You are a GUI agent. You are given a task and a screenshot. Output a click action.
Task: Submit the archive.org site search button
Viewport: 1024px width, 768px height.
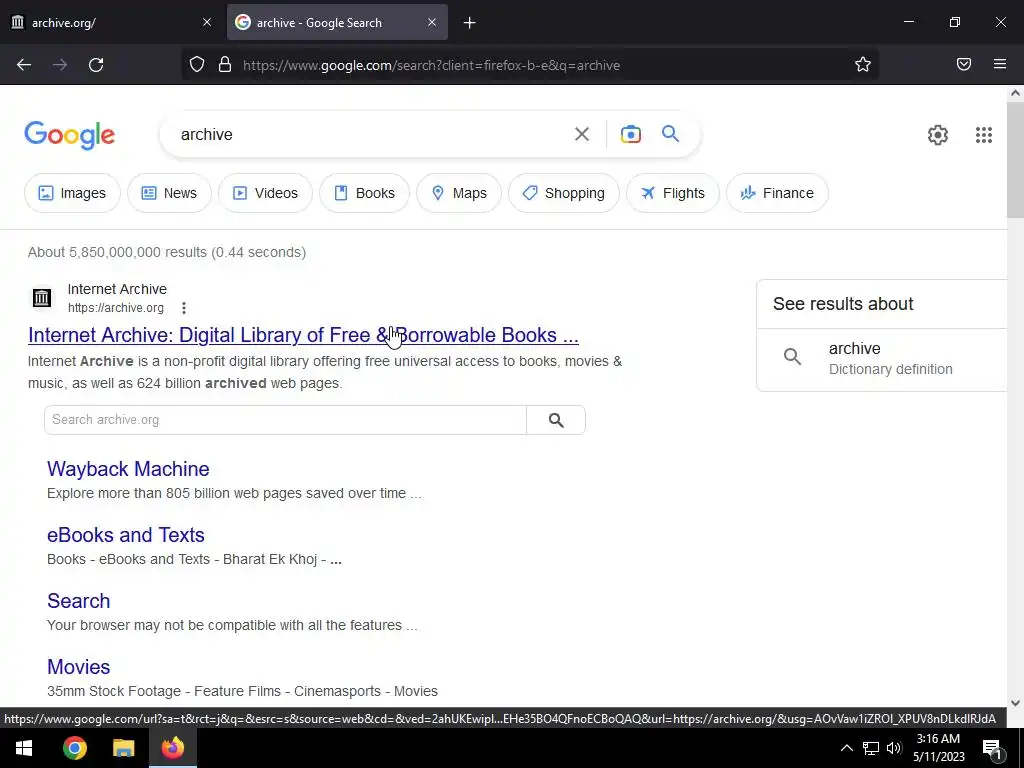point(556,420)
